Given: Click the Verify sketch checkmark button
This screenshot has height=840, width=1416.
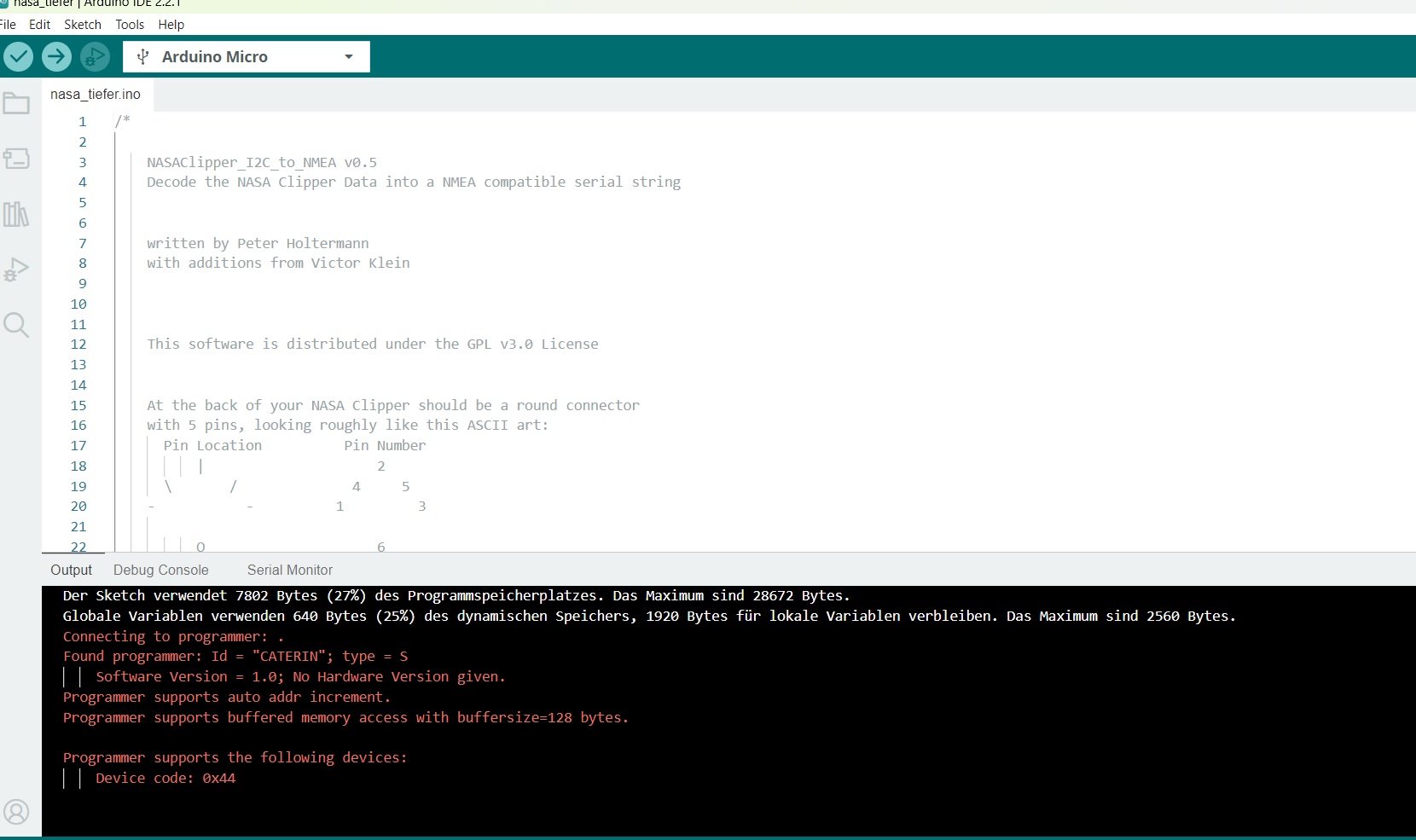Looking at the screenshot, I should point(18,57).
